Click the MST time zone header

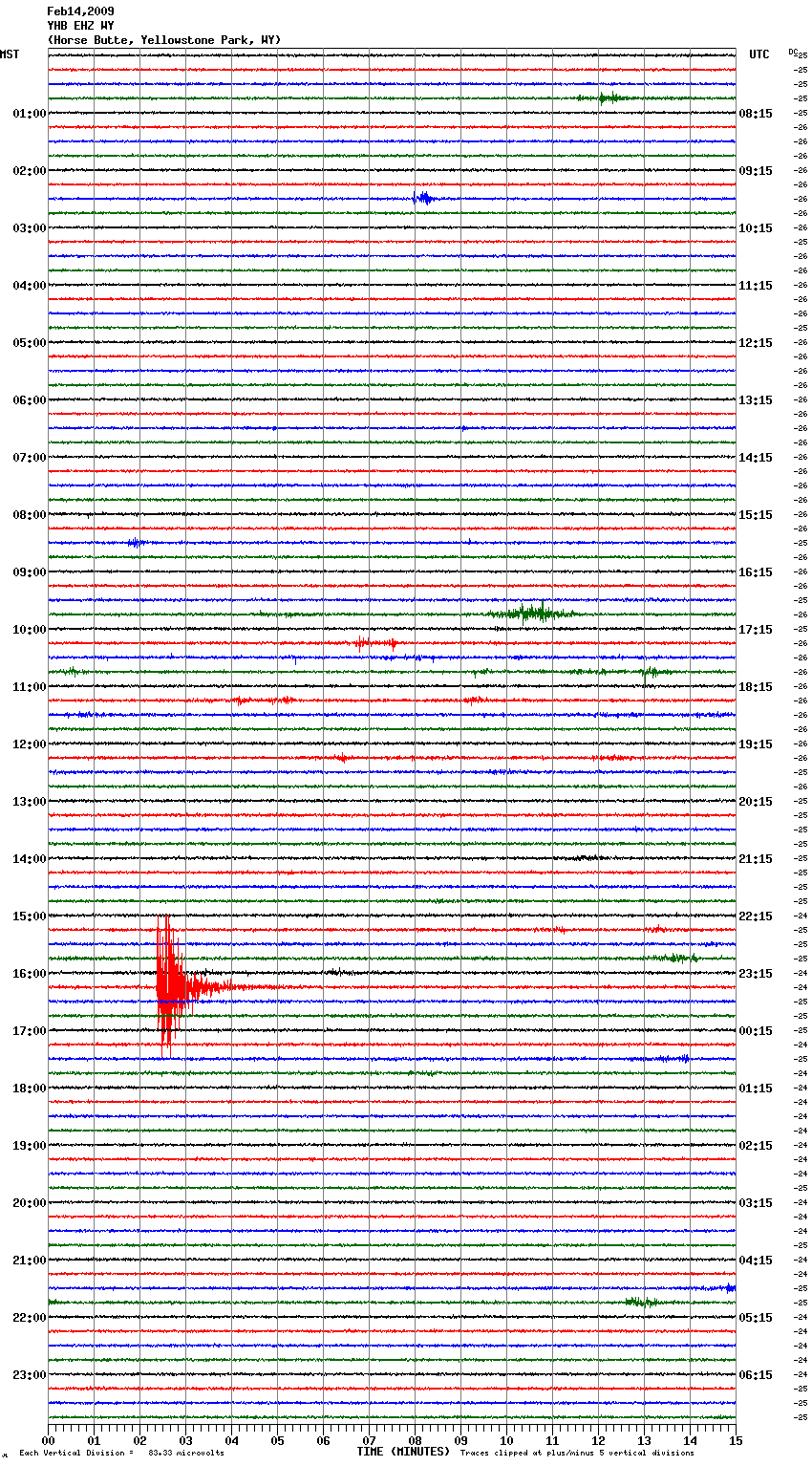(x=10, y=54)
